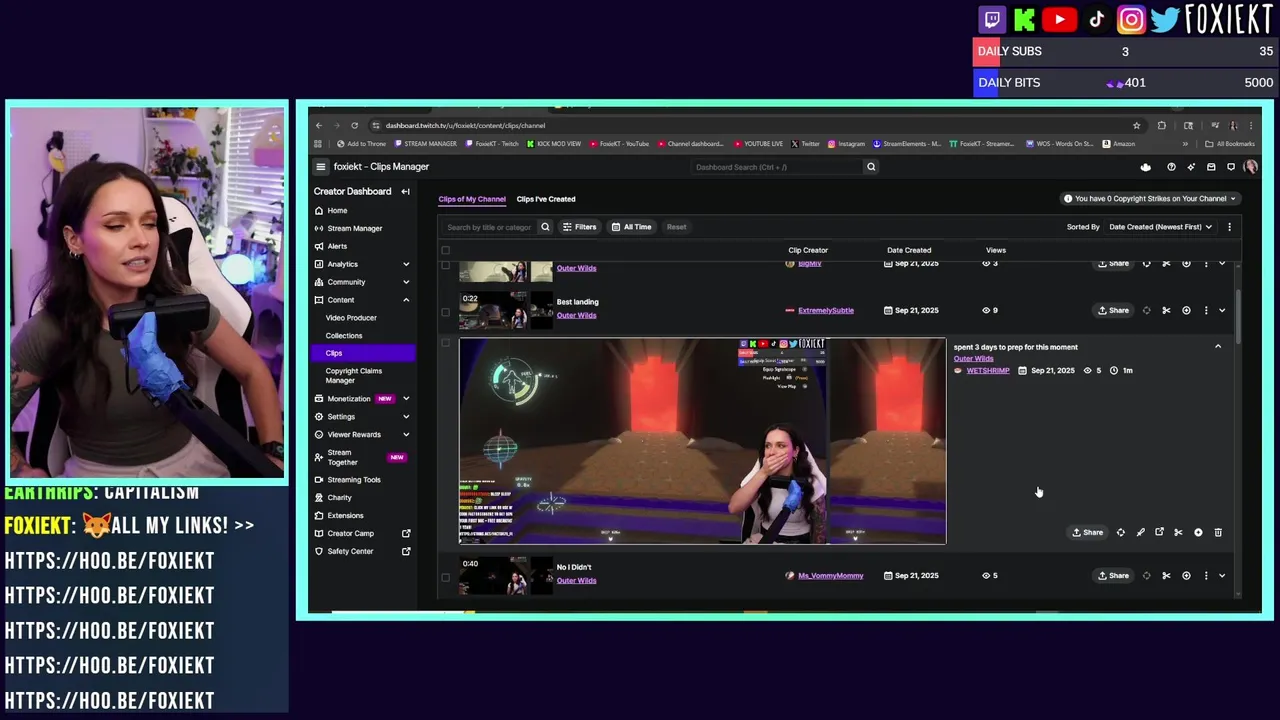
Task: Tick the checkbox for Best landing clip
Action: 446,312
